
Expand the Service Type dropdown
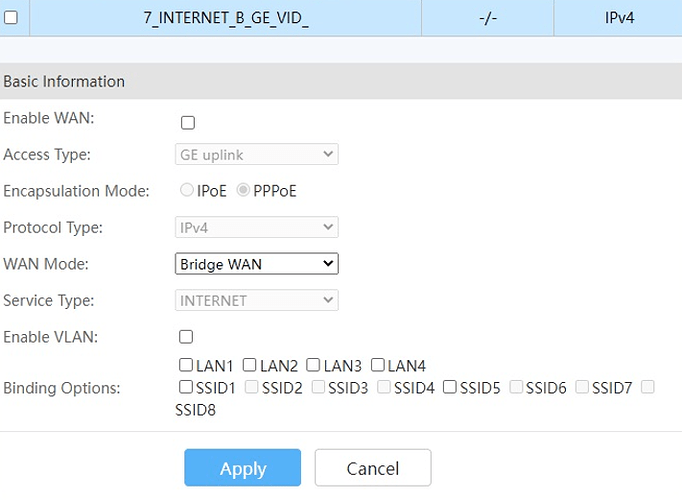[x=256, y=300]
